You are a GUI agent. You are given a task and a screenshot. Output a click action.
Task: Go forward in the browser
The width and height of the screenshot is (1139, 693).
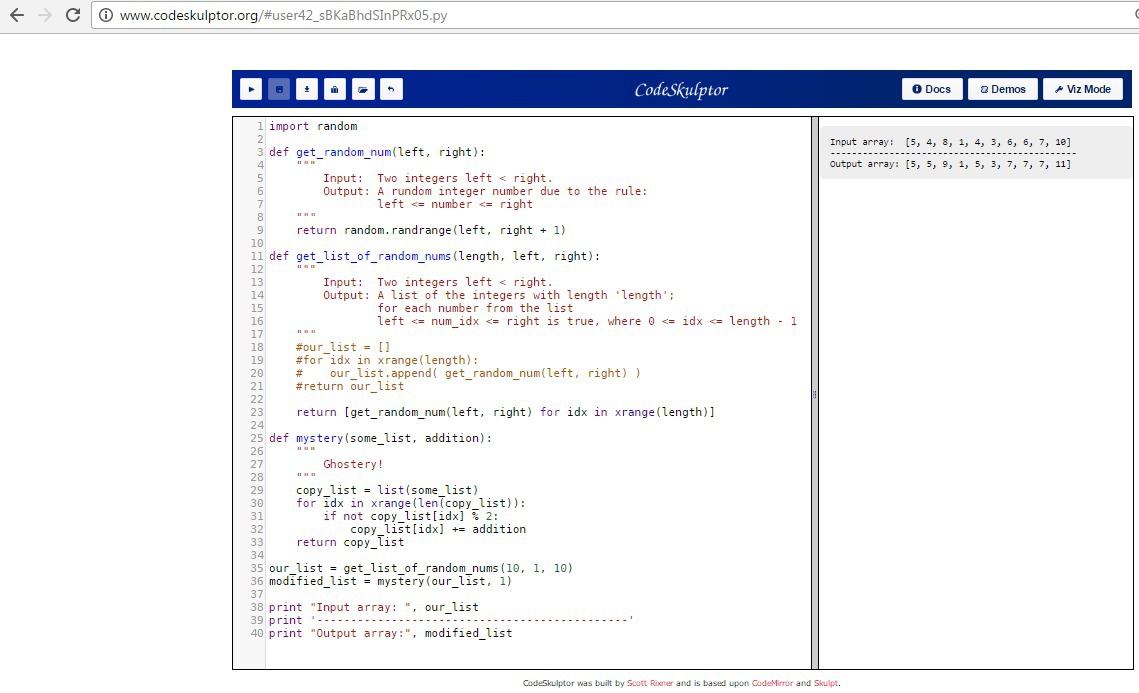[x=45, y=15]
